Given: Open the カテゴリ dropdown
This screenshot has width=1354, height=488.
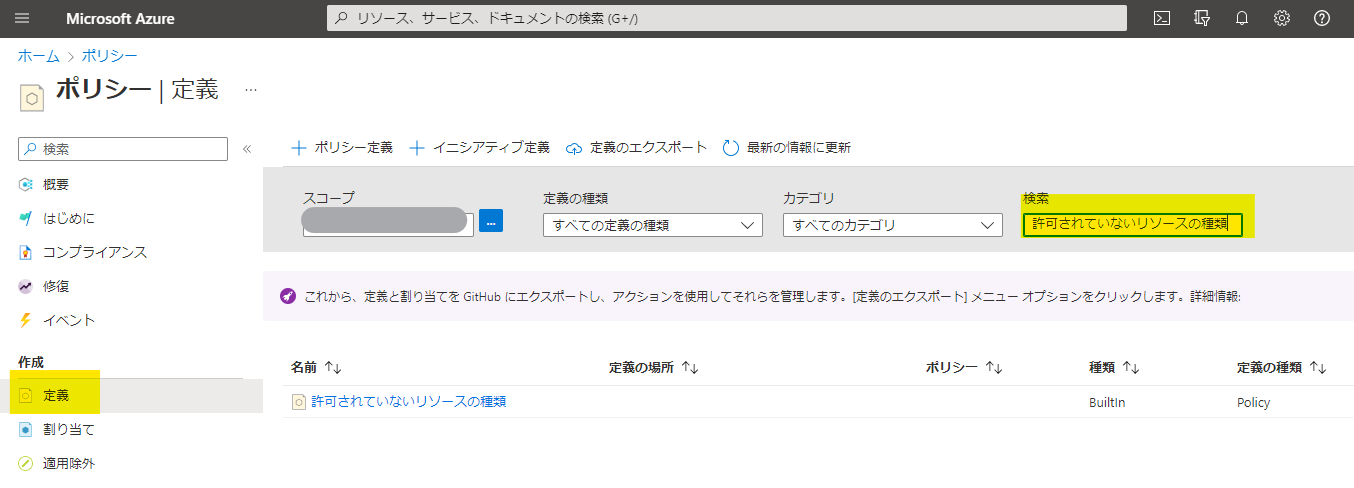Looking at the screenshot, I should (x=893, y=225).
